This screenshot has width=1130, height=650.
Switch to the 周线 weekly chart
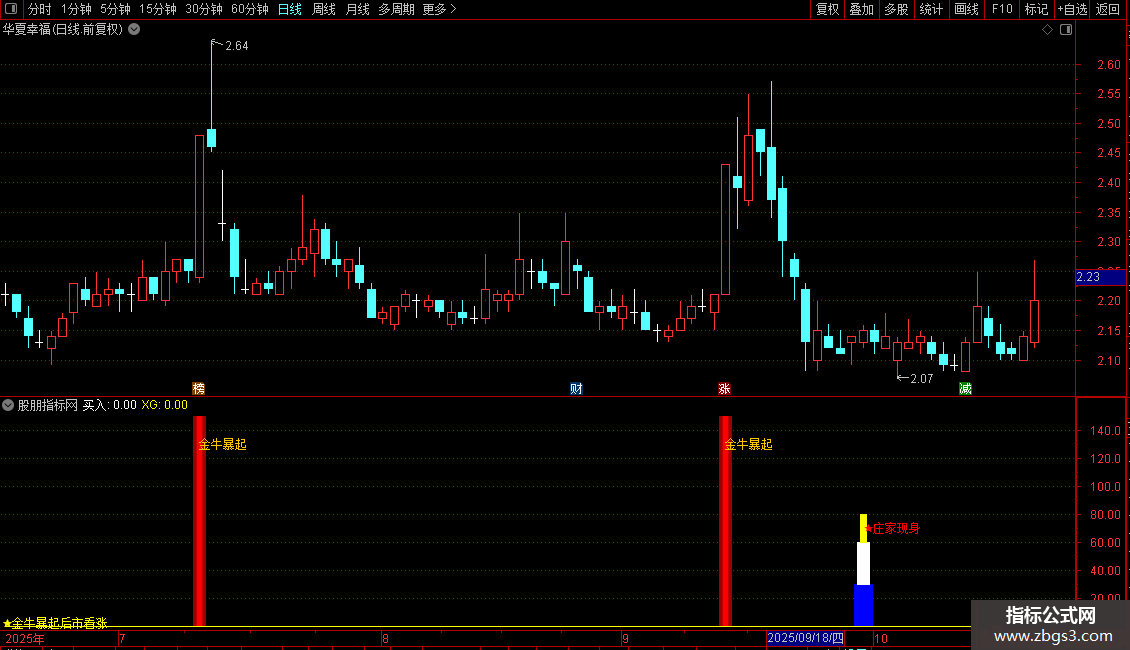pyautogui.click(x=324, y=9)
